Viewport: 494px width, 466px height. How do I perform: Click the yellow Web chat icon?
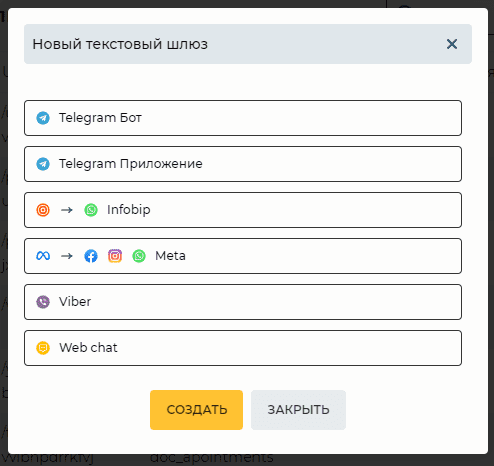pos(43,348)
